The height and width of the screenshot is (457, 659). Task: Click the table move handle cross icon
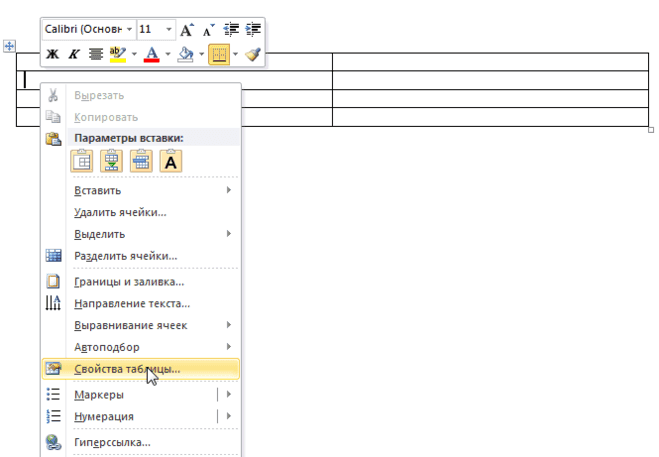pos(9,46)
